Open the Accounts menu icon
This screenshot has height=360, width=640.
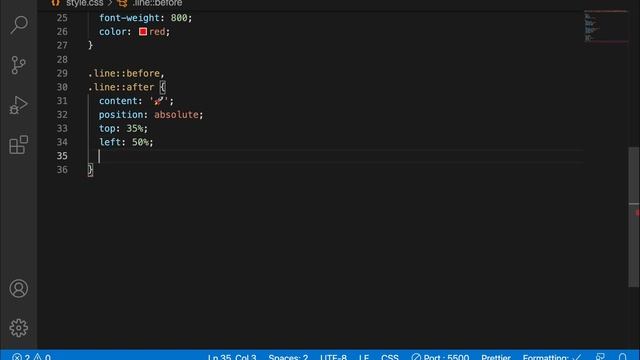(x=18, y=289)
